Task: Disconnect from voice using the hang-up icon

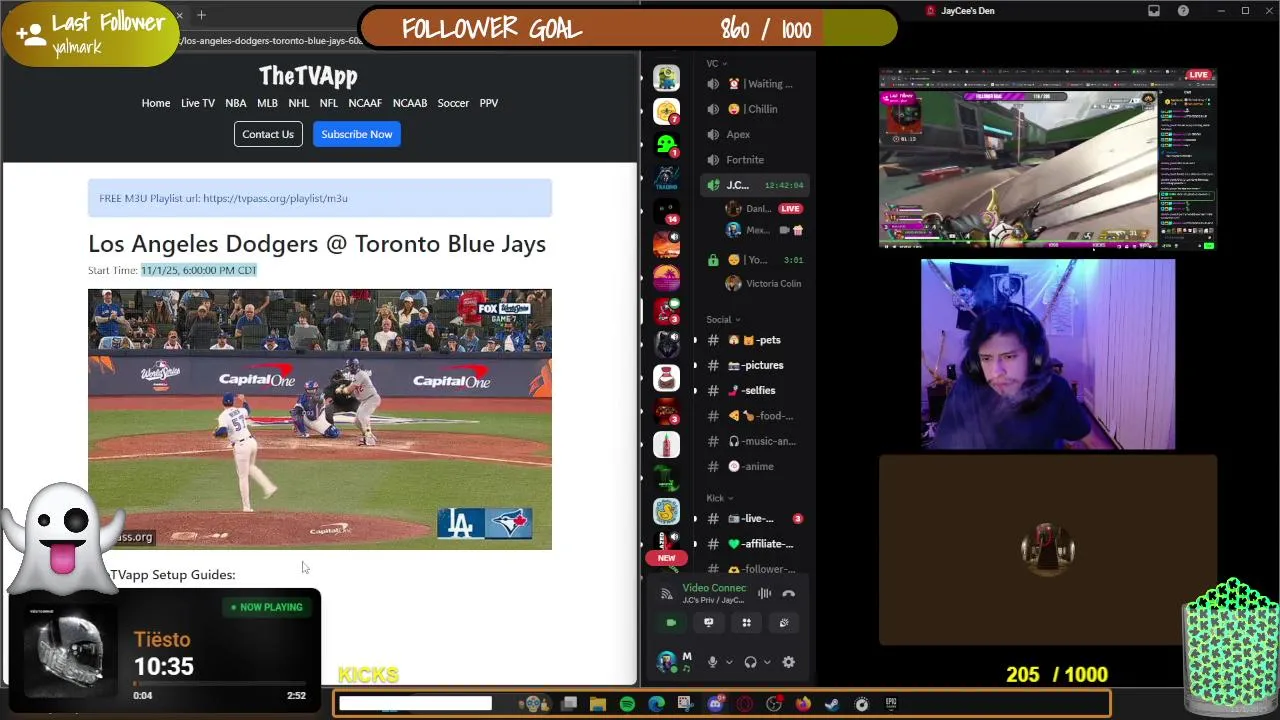Action: click(x=788, y=594)
